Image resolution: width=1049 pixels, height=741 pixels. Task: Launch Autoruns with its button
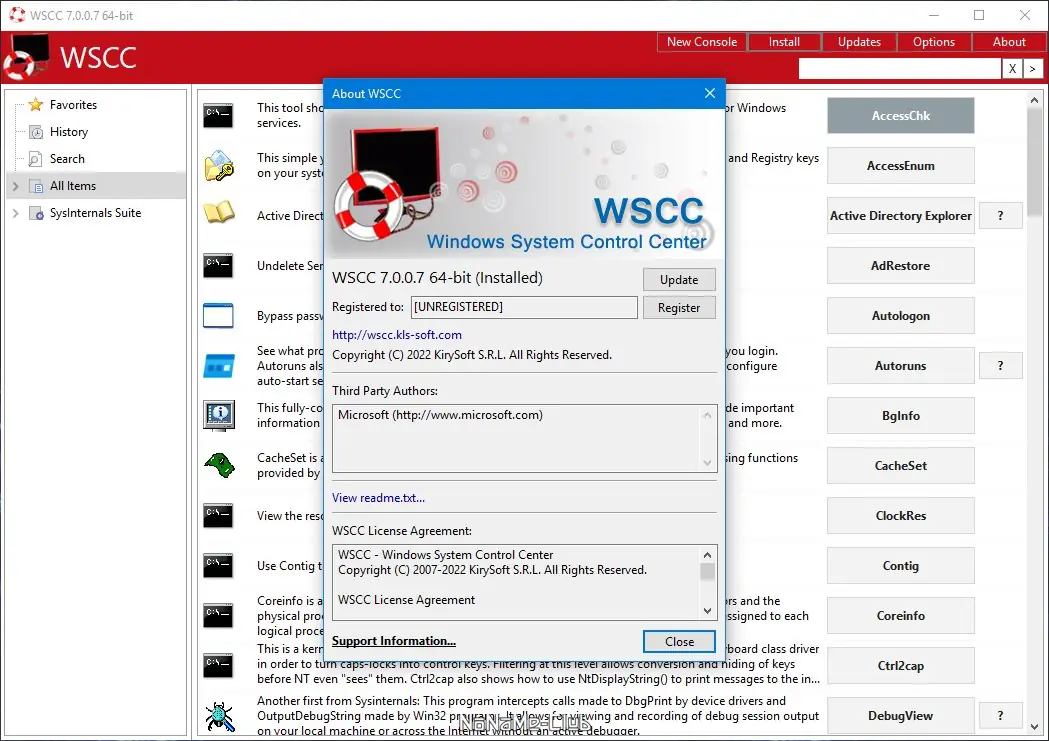pos(900,366)
